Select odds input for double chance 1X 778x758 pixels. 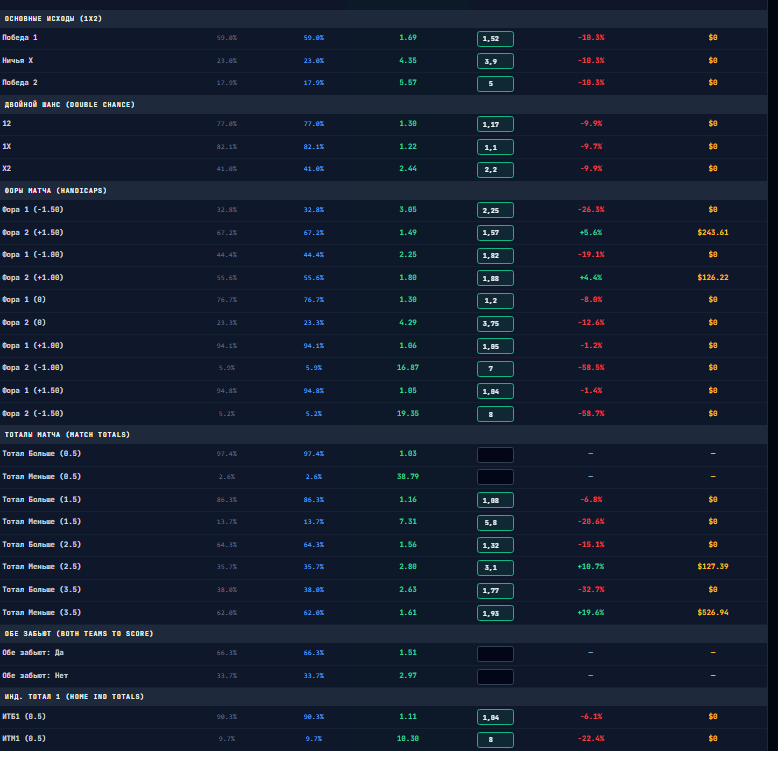[x=495, y=147]
